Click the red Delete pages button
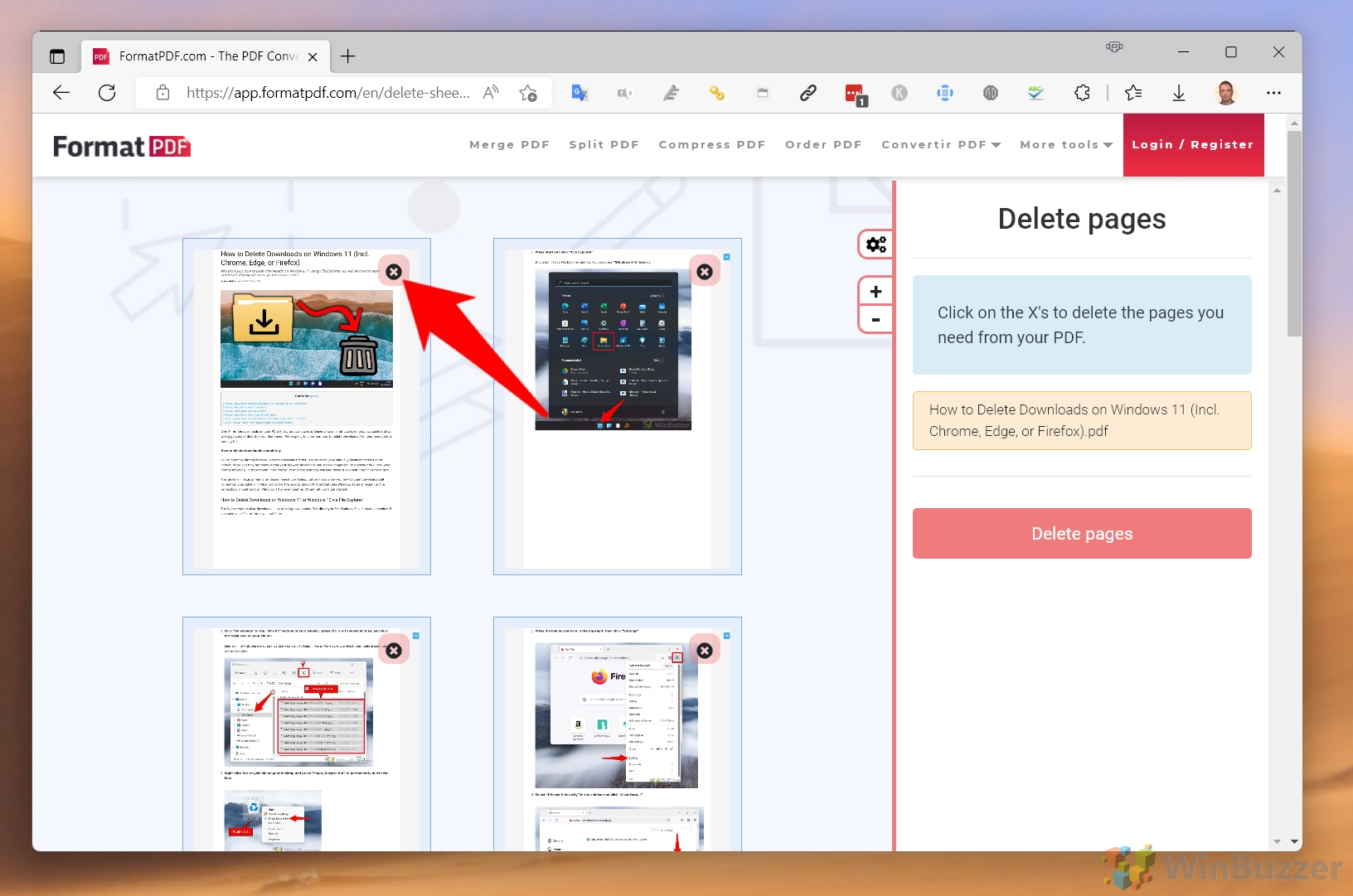1353x896 pixels. [x=1082, y=534]
